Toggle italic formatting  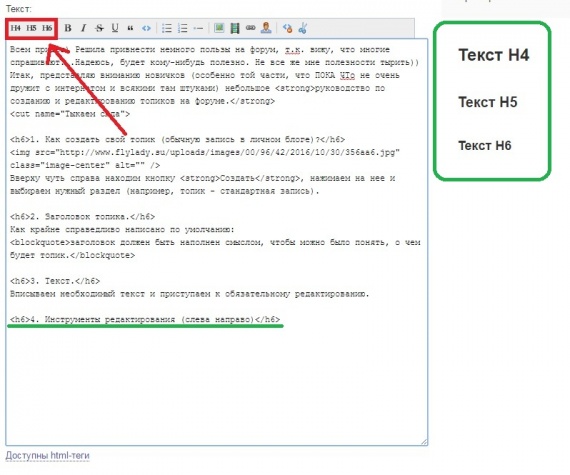click(x=83, y=28)
